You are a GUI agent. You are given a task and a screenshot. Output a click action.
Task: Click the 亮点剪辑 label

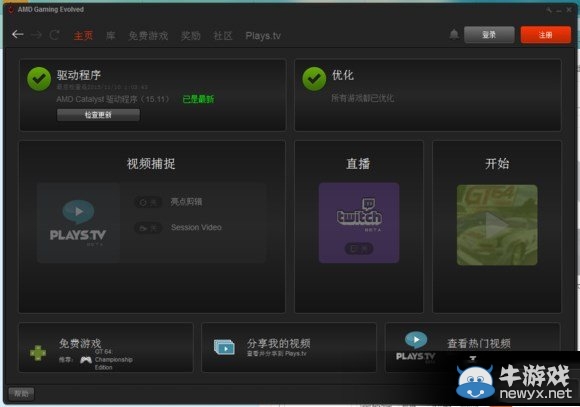point(186,202)
